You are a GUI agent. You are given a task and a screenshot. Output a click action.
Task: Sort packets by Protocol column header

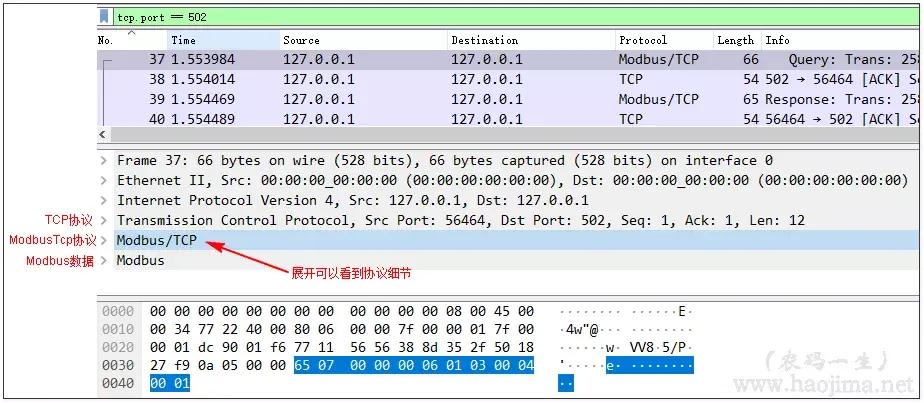click(x=664, y=40)
